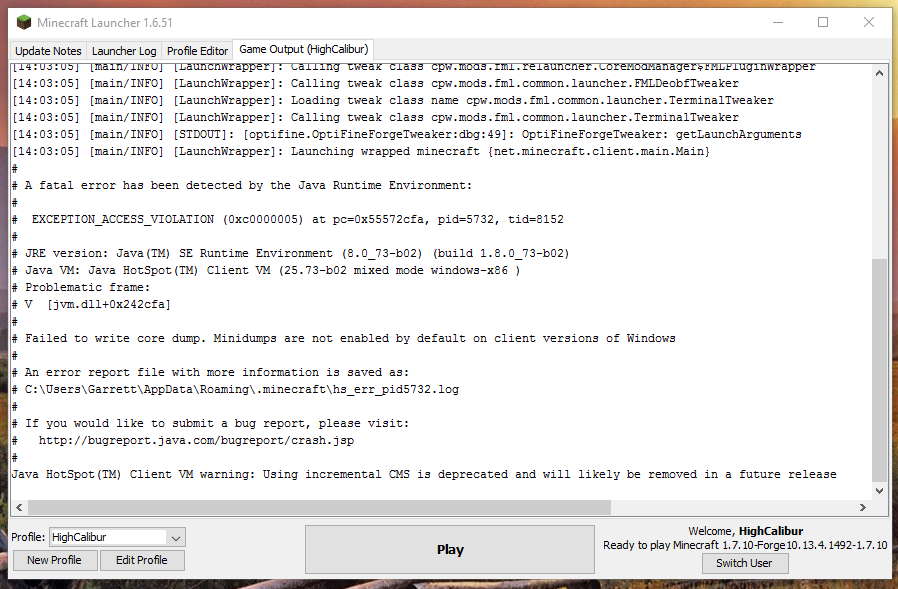Click the 'Loading tweak class name' log line
The width and height of the screenshot is (898, 589).
(393, 100)
